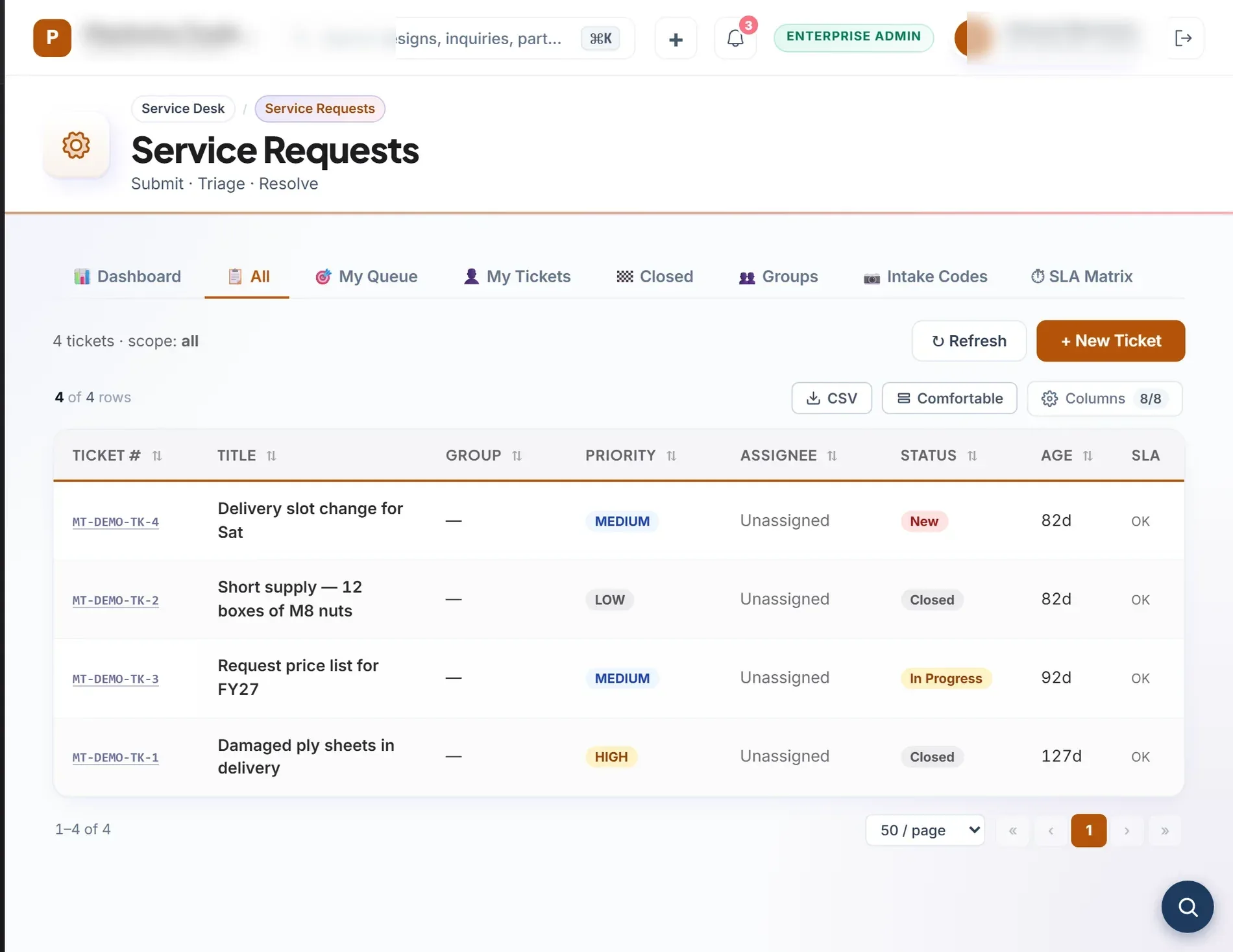Toggle Comfortable row density
Screen dimensions: 1233x952
point(949,398)
